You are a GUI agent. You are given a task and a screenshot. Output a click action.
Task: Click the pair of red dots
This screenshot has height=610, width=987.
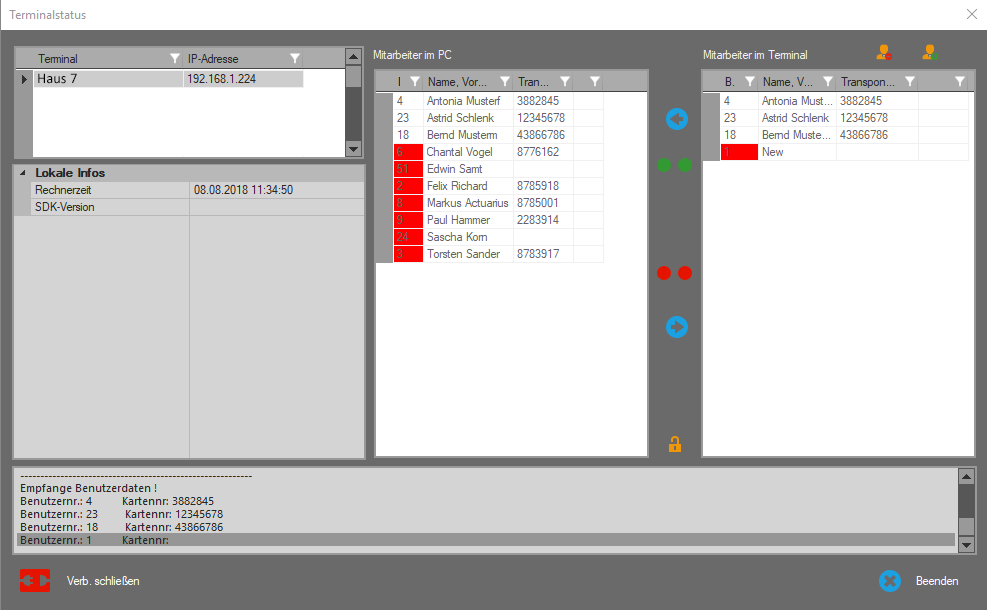coord(675,273)
